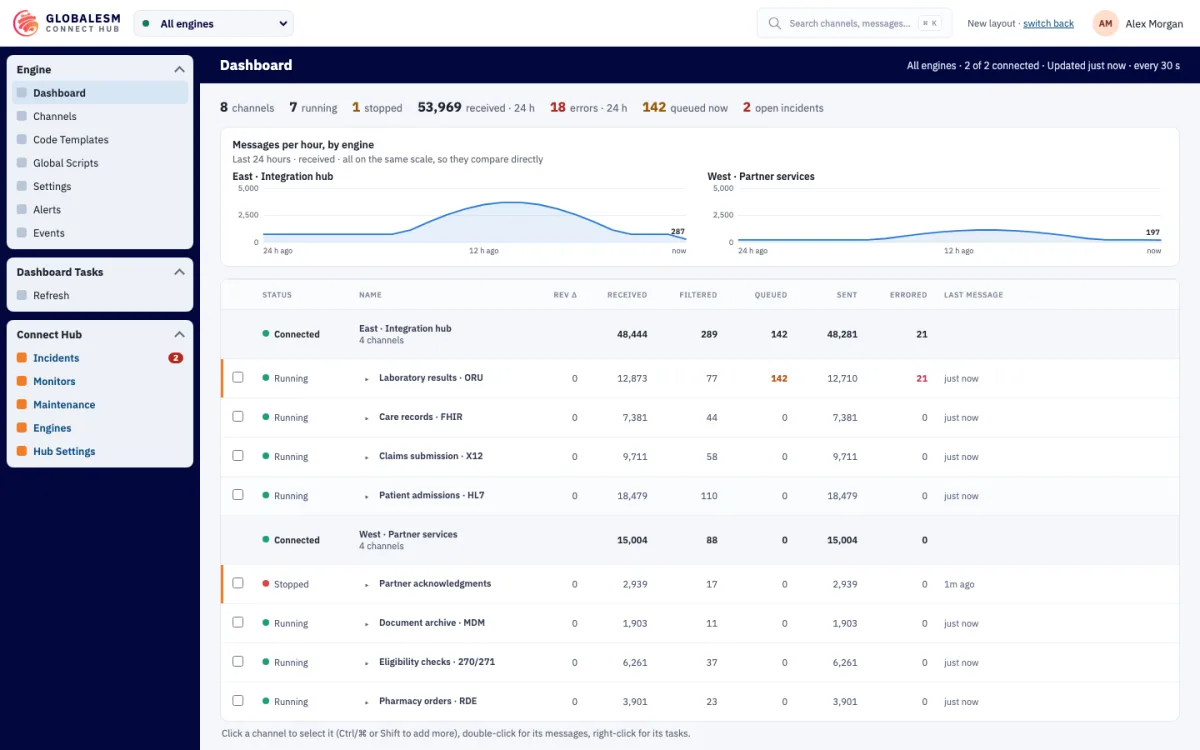Click the 2 open incidents summary
1200x750 pixels.
[x=783, y=107]
